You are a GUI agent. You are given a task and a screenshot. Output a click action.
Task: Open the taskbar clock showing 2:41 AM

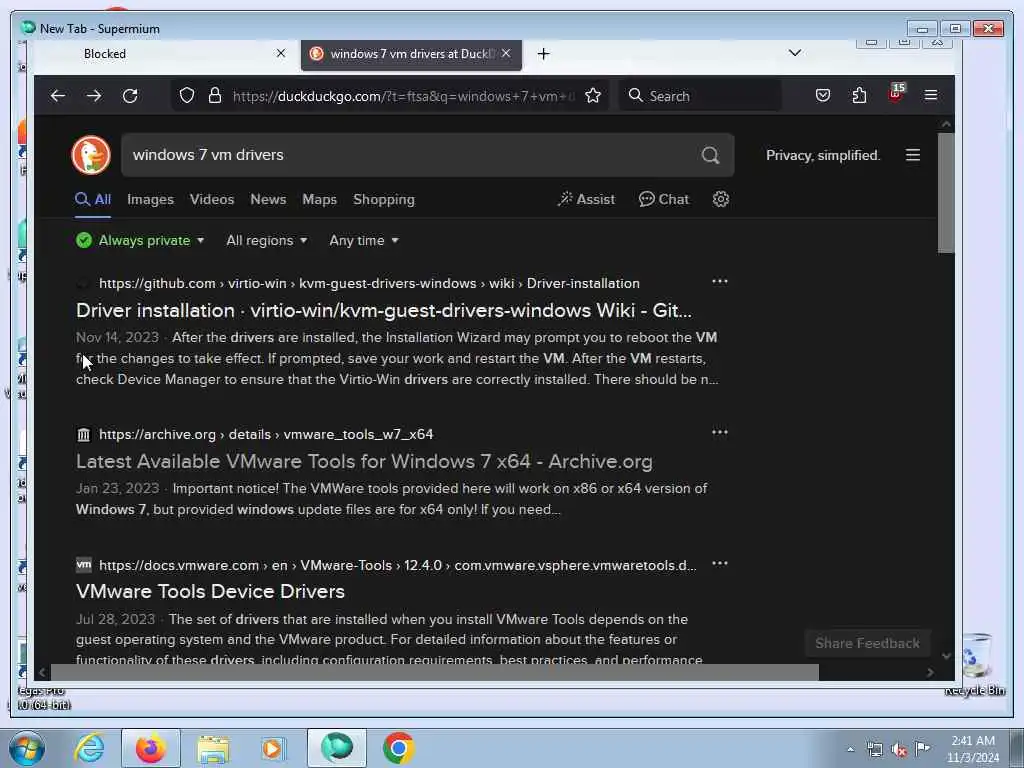[x=973, y=749]
